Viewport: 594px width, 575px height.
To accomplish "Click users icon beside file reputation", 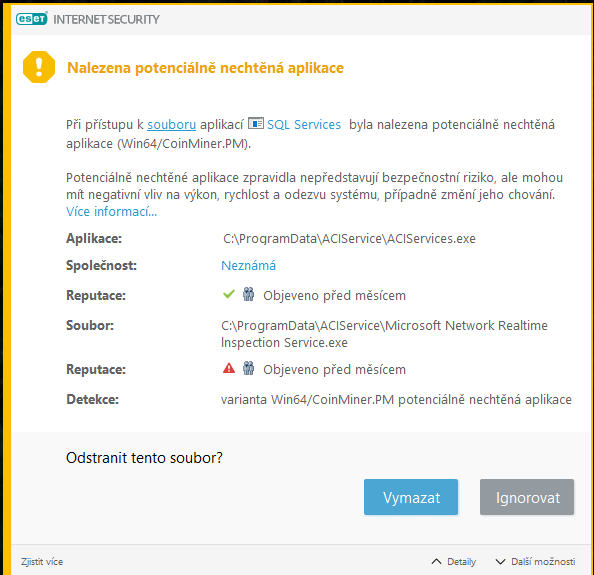I will (249, 368).
